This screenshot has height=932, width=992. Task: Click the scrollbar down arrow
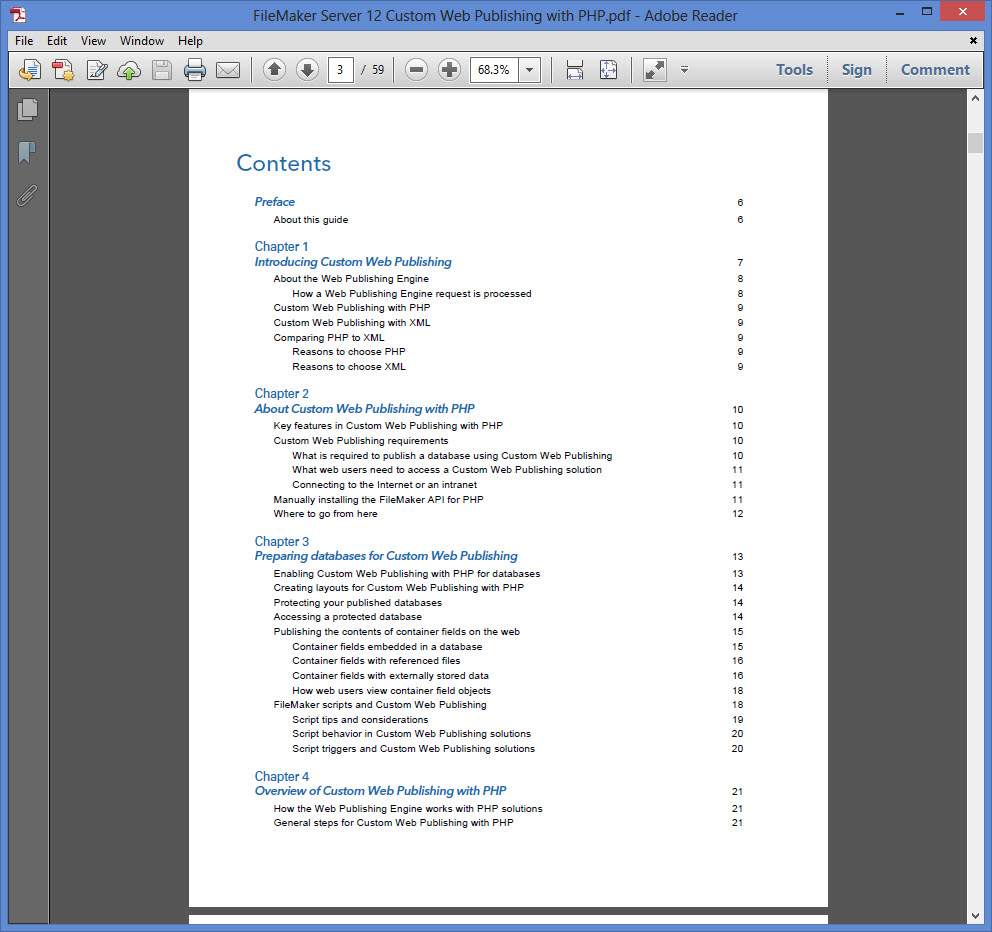[x=975, y=916]
